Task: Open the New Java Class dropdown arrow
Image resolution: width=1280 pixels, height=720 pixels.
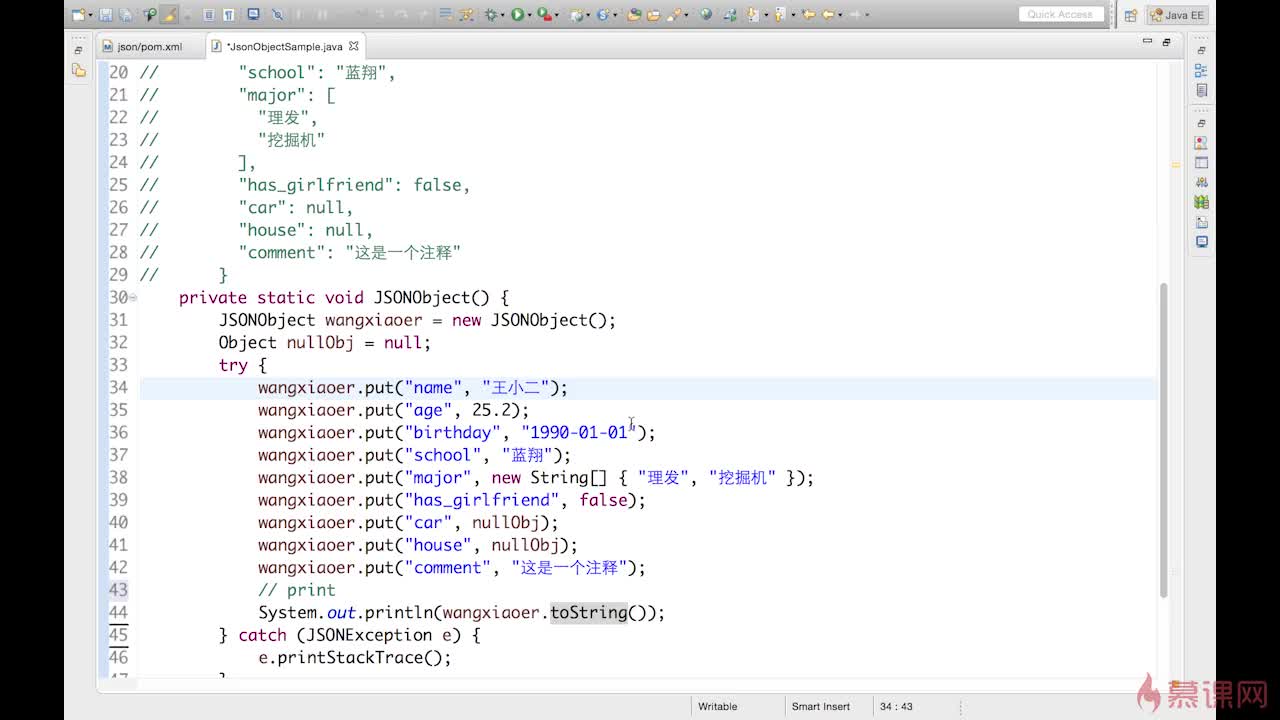Action: tap(615, 15)
